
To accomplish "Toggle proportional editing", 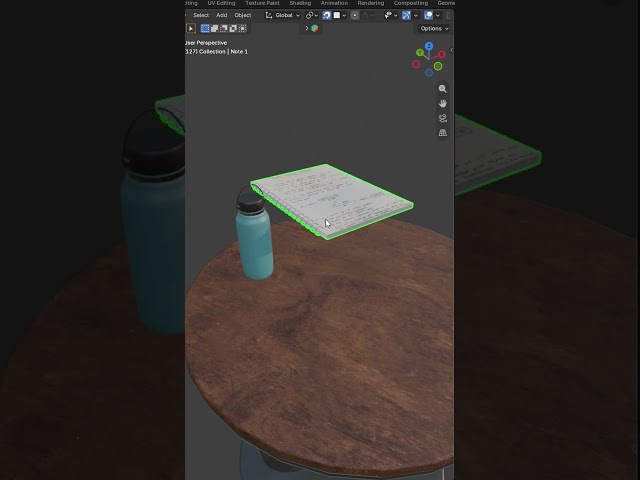I will [354, 15].
